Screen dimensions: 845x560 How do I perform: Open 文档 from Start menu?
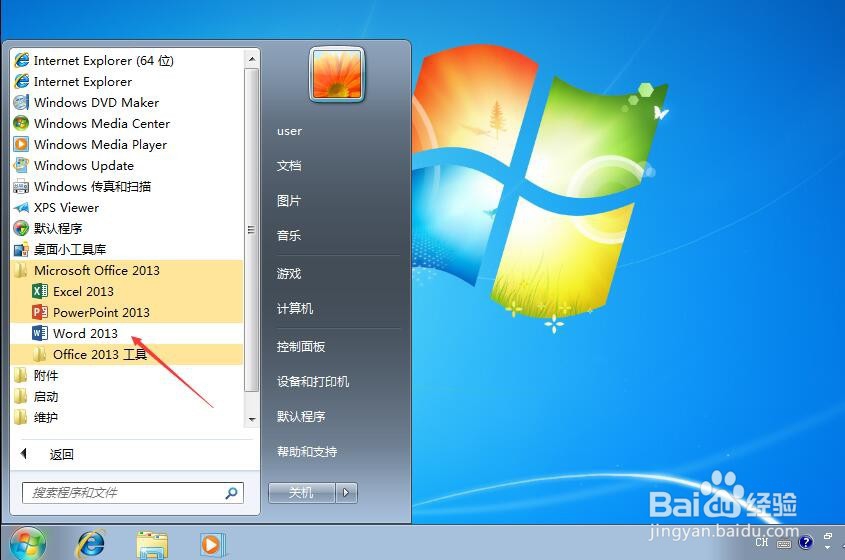[x=289, y=166]
